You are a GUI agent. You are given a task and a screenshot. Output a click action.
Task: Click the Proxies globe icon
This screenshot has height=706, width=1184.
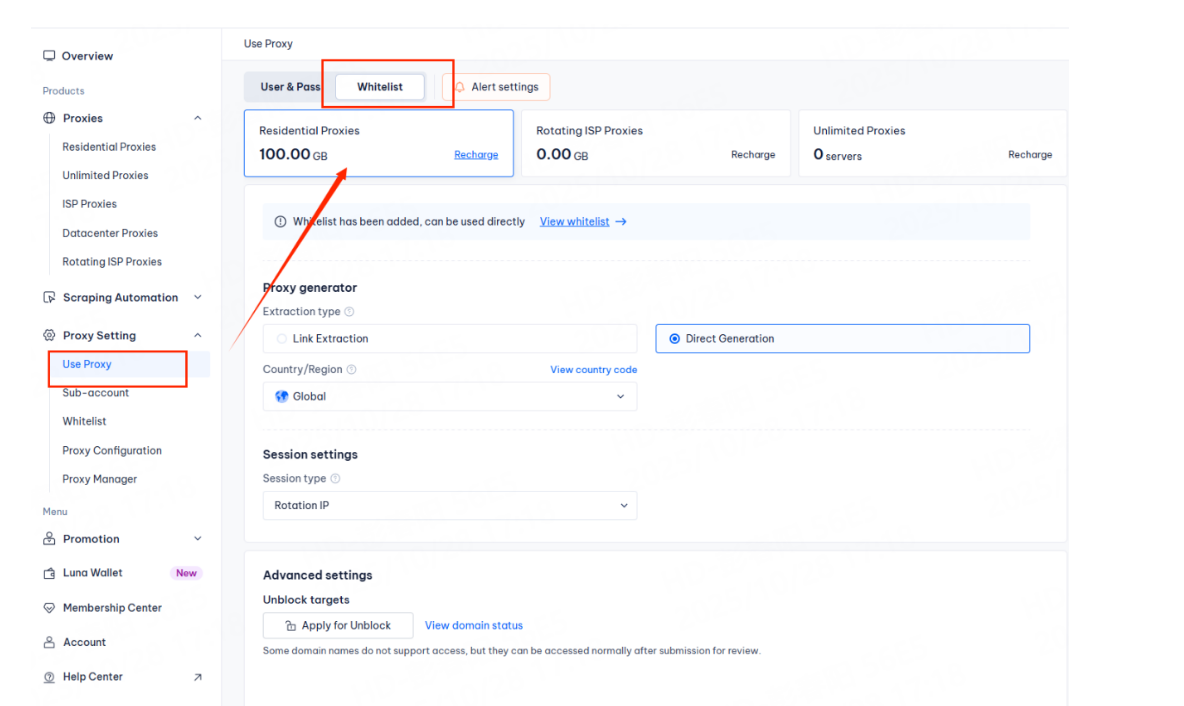click(x=49, y=118)
